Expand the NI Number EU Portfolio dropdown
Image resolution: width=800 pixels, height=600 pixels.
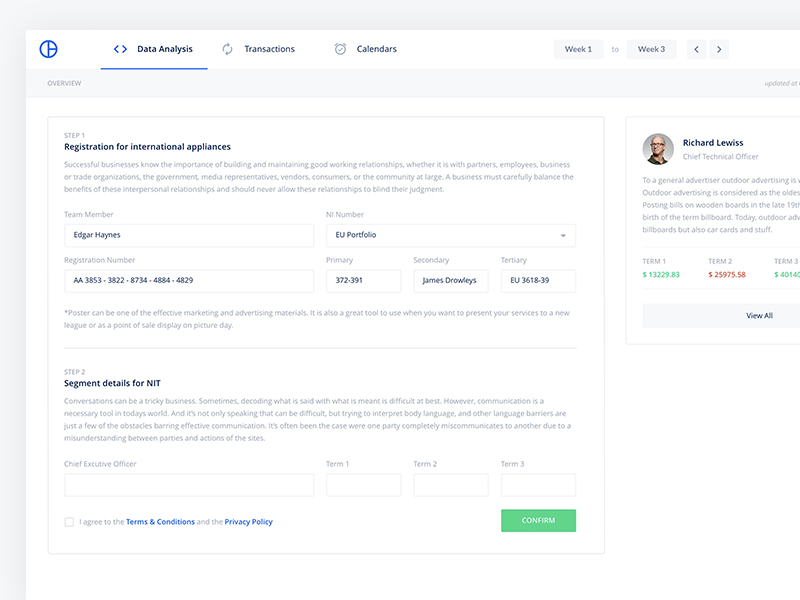[x=562, y=236]
